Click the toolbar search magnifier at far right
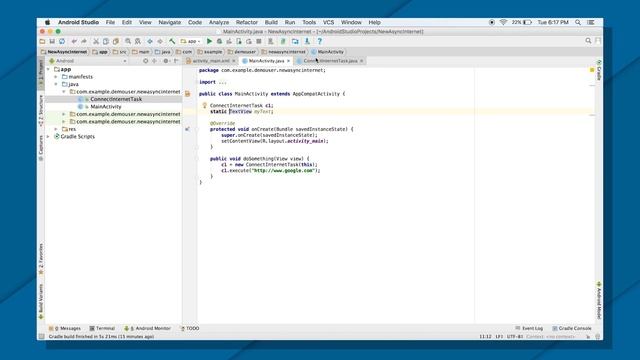The width and height of the screenshot is (640, 360). pyautogui.click(x=588, y=41)
